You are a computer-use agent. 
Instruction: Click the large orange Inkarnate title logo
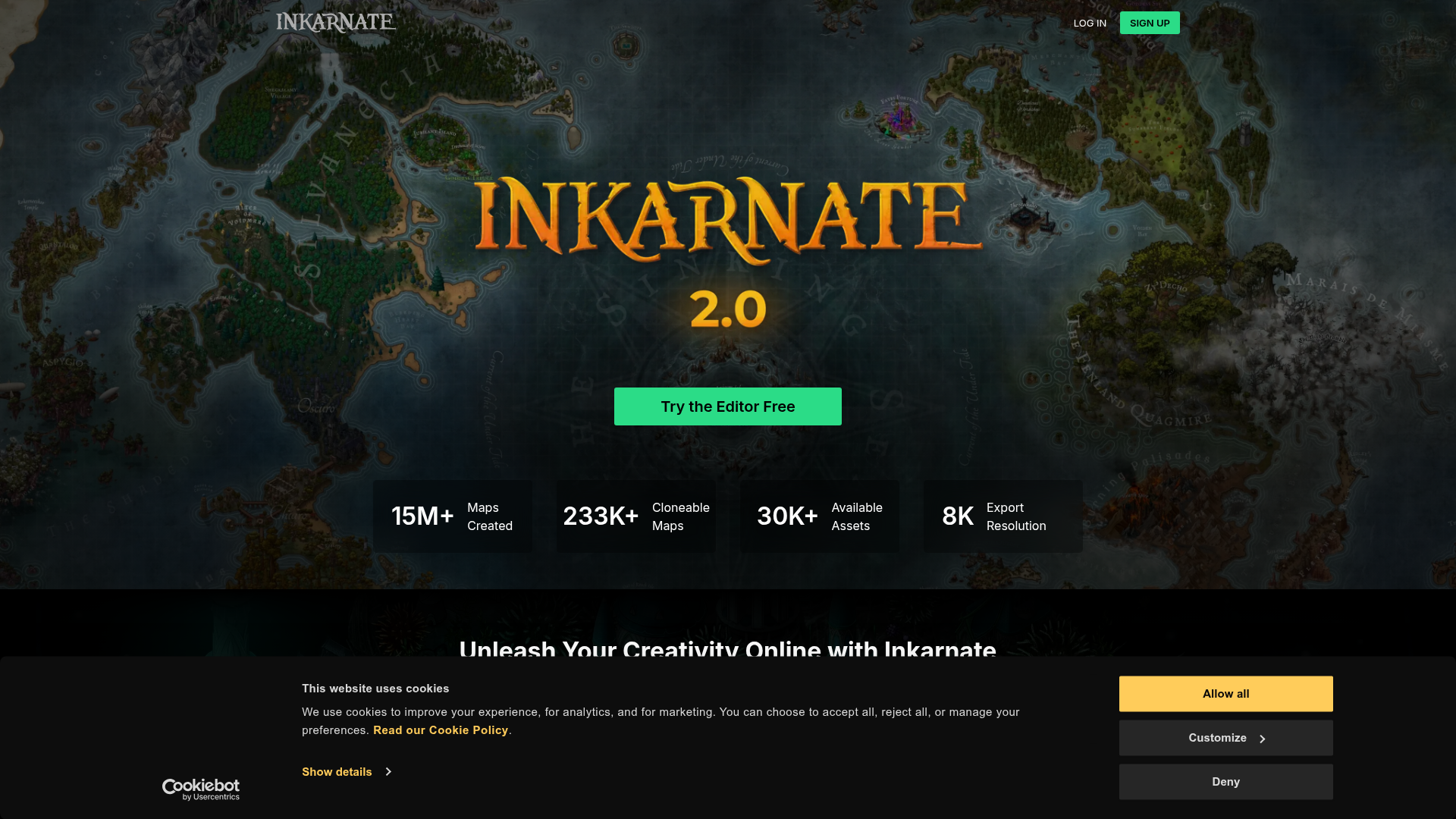pyautogui.click(x=728, y=220)
